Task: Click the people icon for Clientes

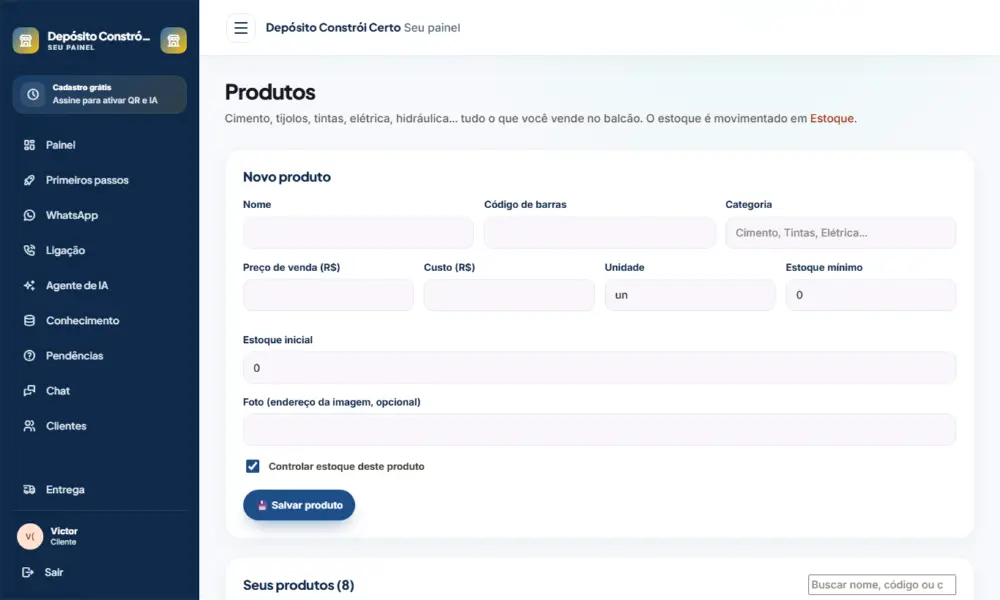Action: [29, 425]
